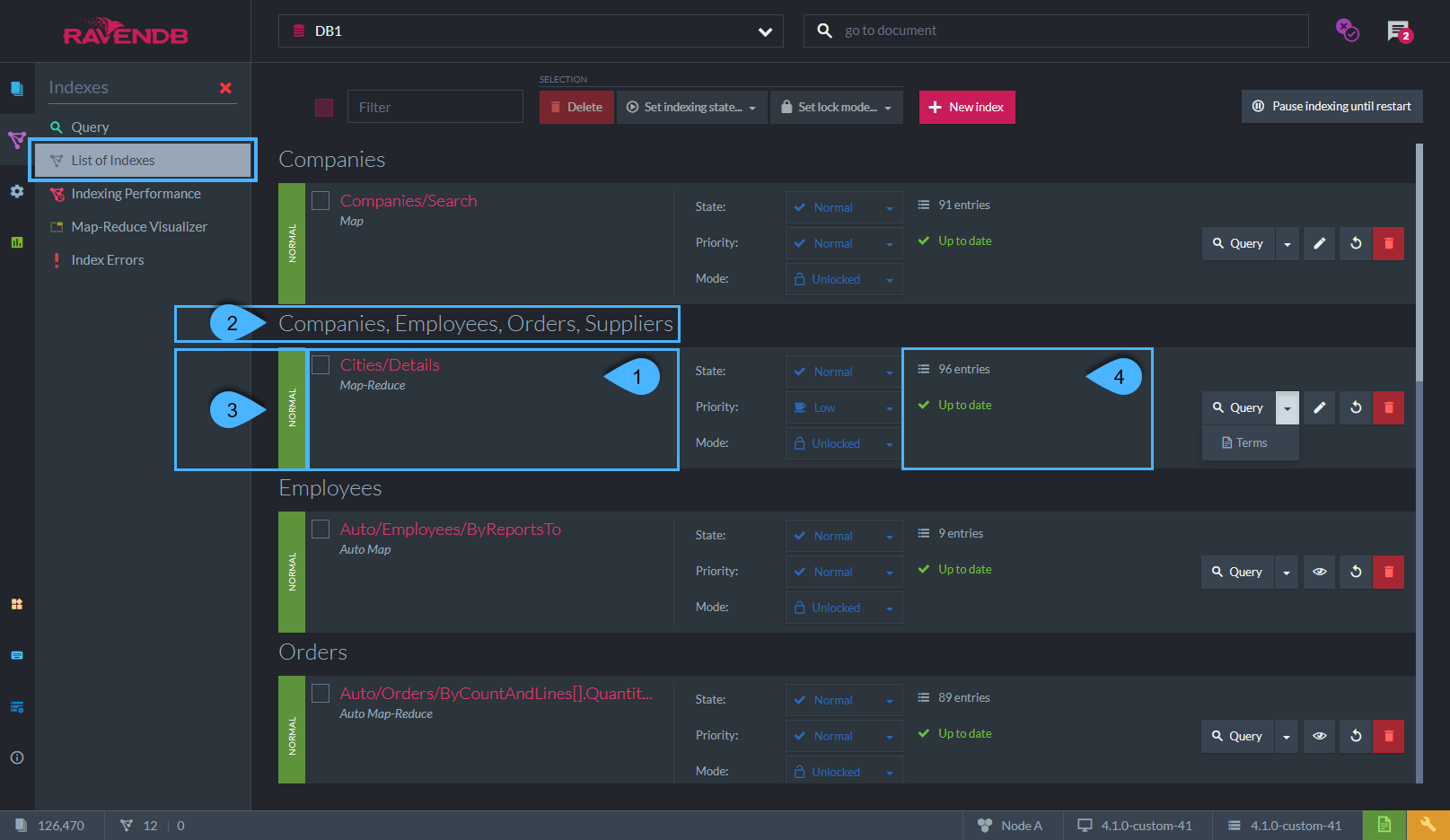Query the Auto/Orders/ByCountAndLines index
Screen dimensions: 1450x840
tap(1237, 736)
